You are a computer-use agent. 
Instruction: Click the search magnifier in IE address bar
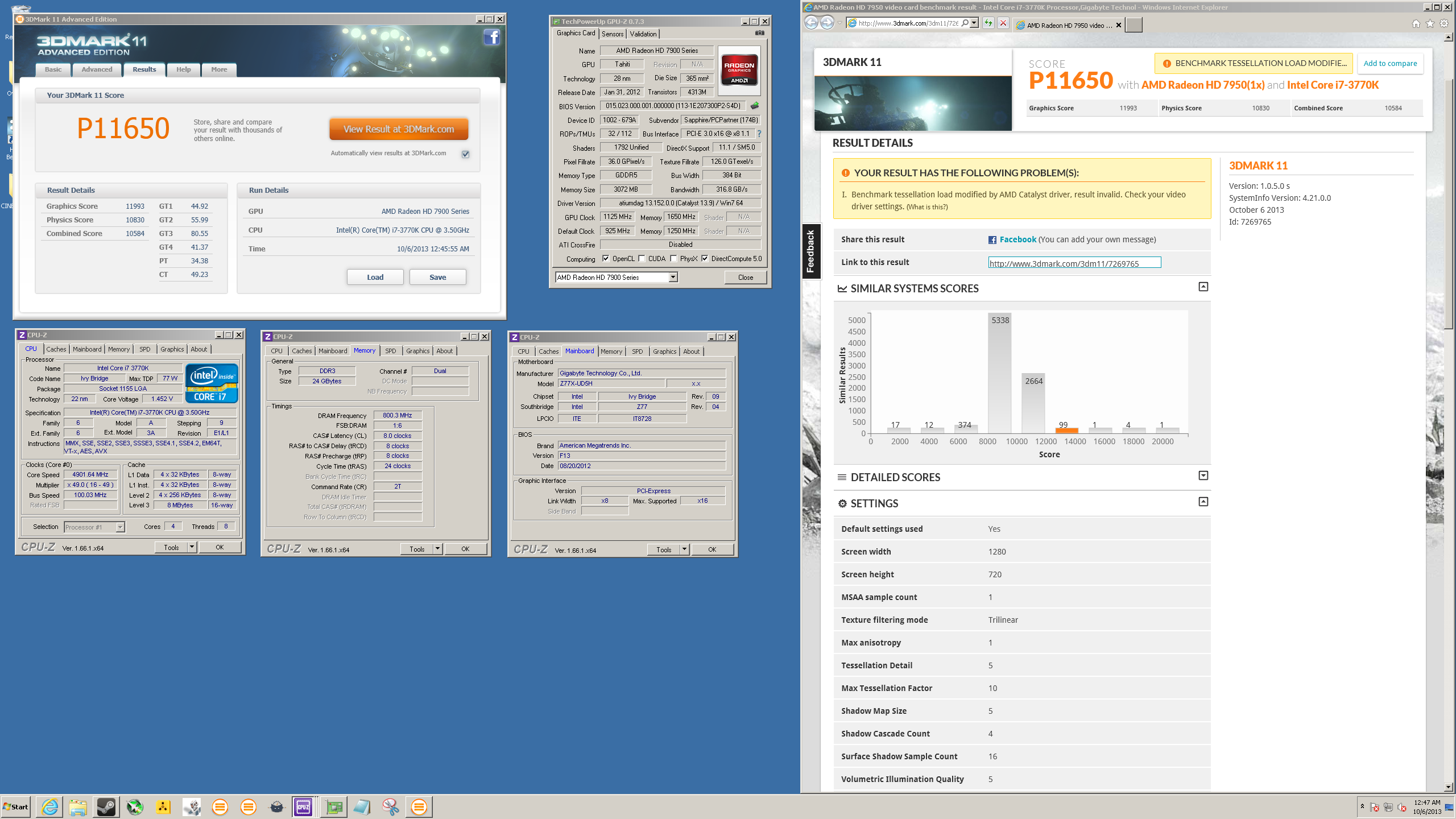965,23
